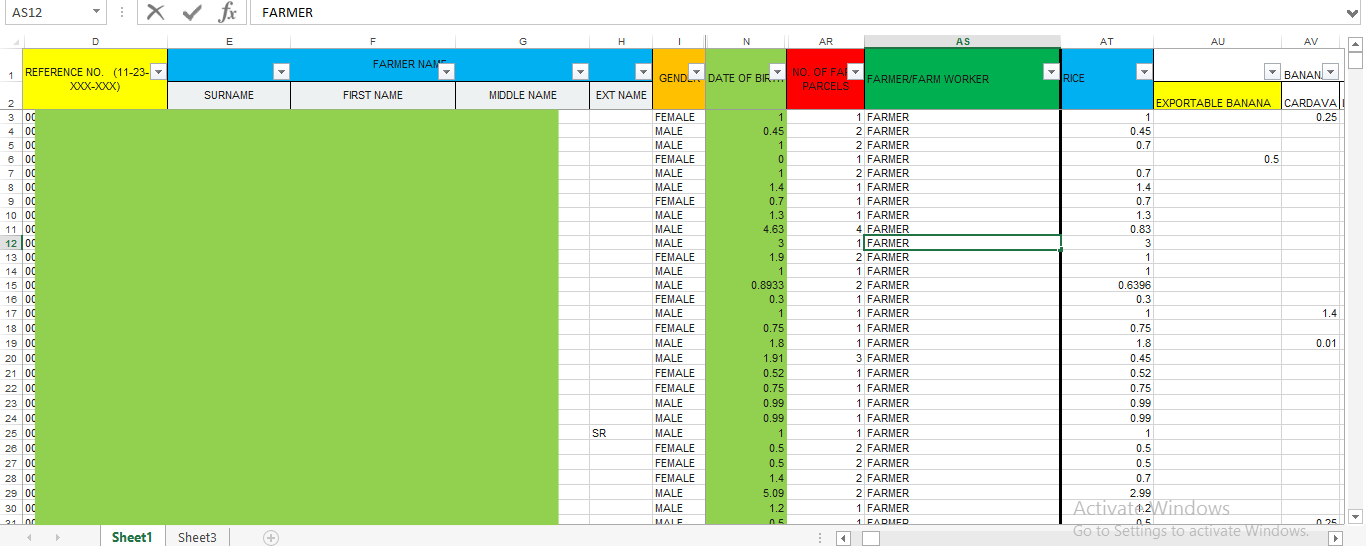Select row 12 header

point(11,243)
